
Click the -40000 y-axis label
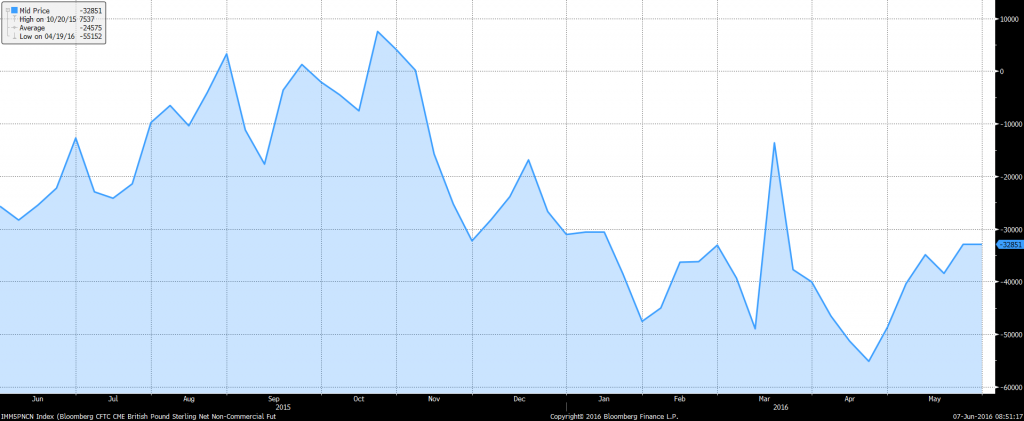tap(1010, 282)
